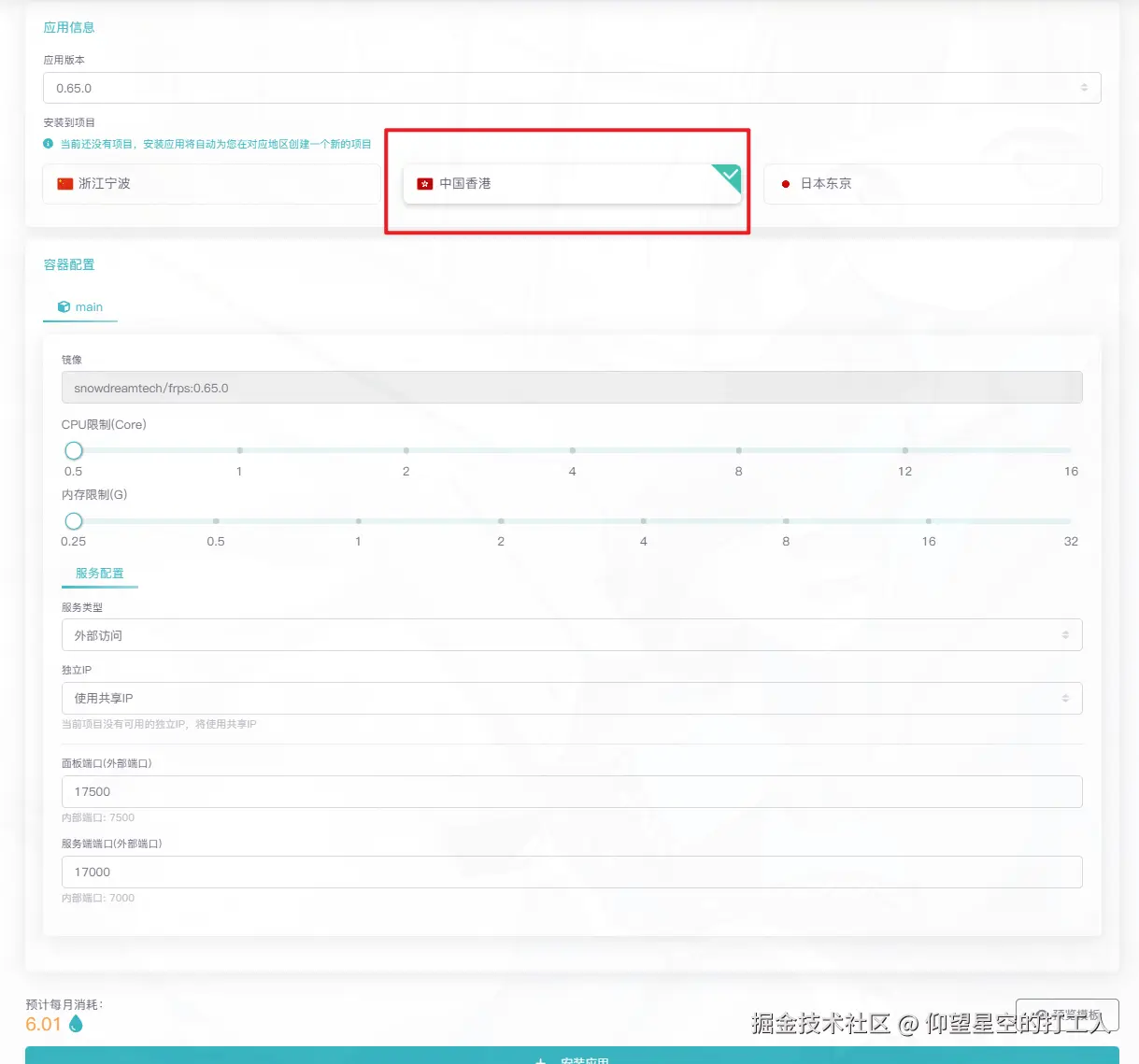Set memory limit to 1 G mark
This screenshot has height=1064, width=1139.
pos(359,520)
